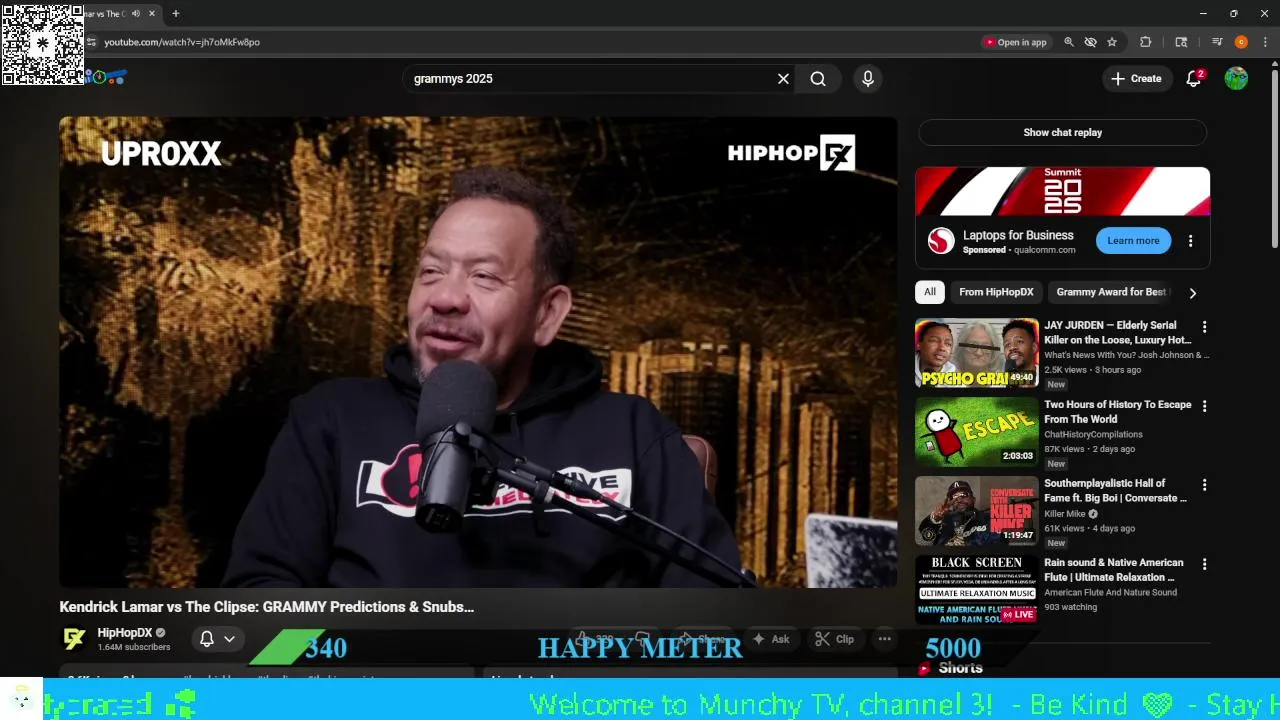Select the From HipHopDX chip
The height and width of the screenshot is (720, 1280).
click(996, 292)
